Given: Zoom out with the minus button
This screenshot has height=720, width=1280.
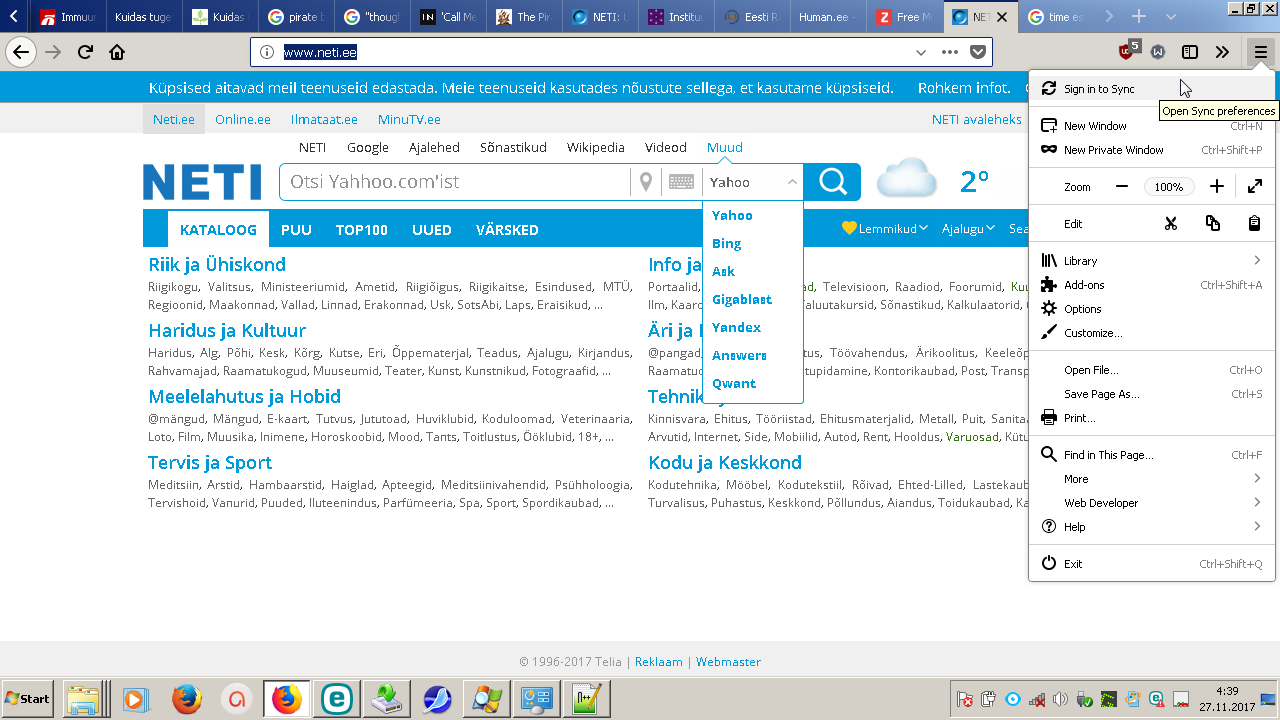Looking at the screenshot, I should [x=1122, y=187].
